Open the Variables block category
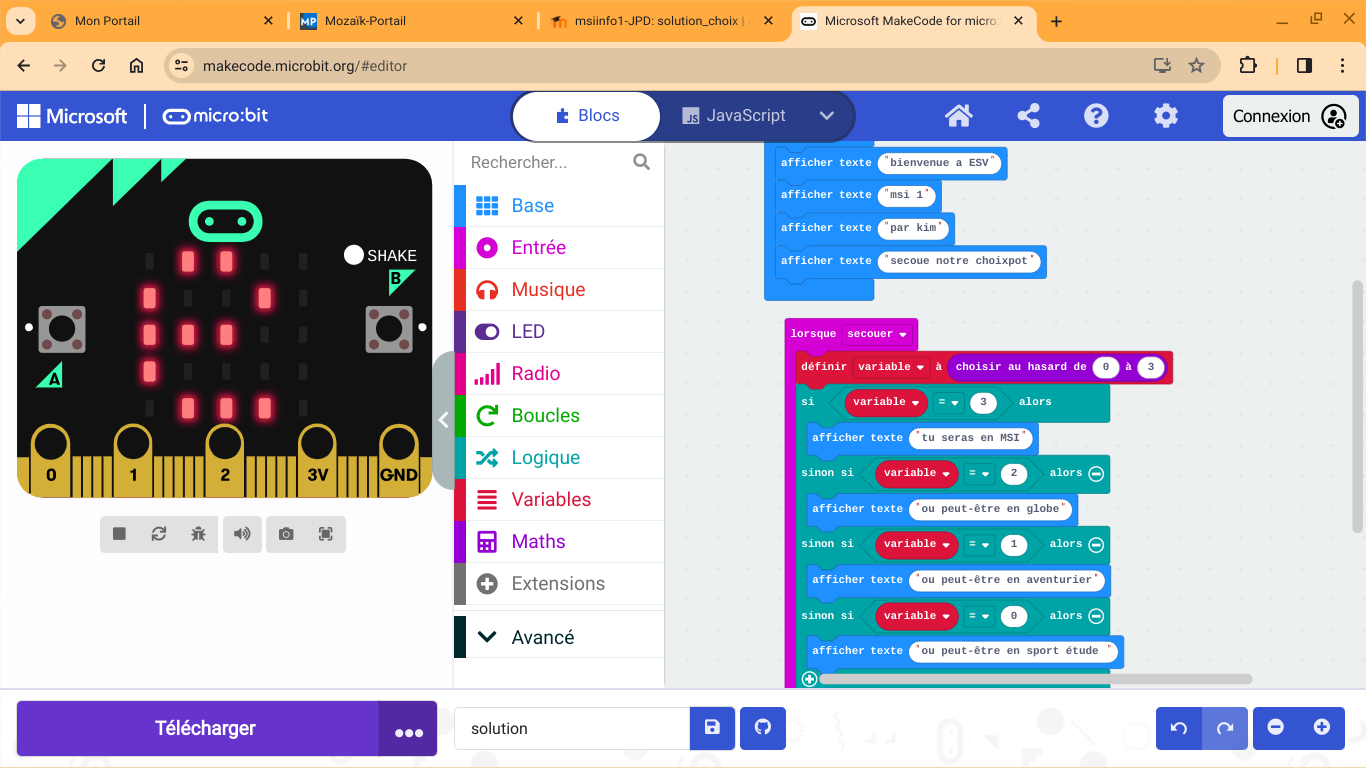This screenshot has height=768, width=1366. [x=559, y=499]
